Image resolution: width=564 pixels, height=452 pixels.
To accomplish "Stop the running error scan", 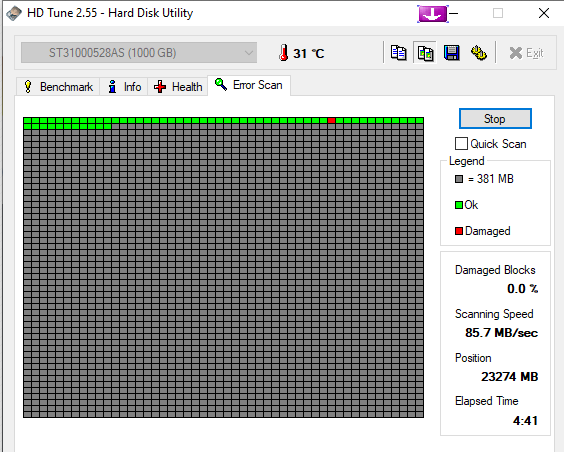I will (x=495, y=119).
